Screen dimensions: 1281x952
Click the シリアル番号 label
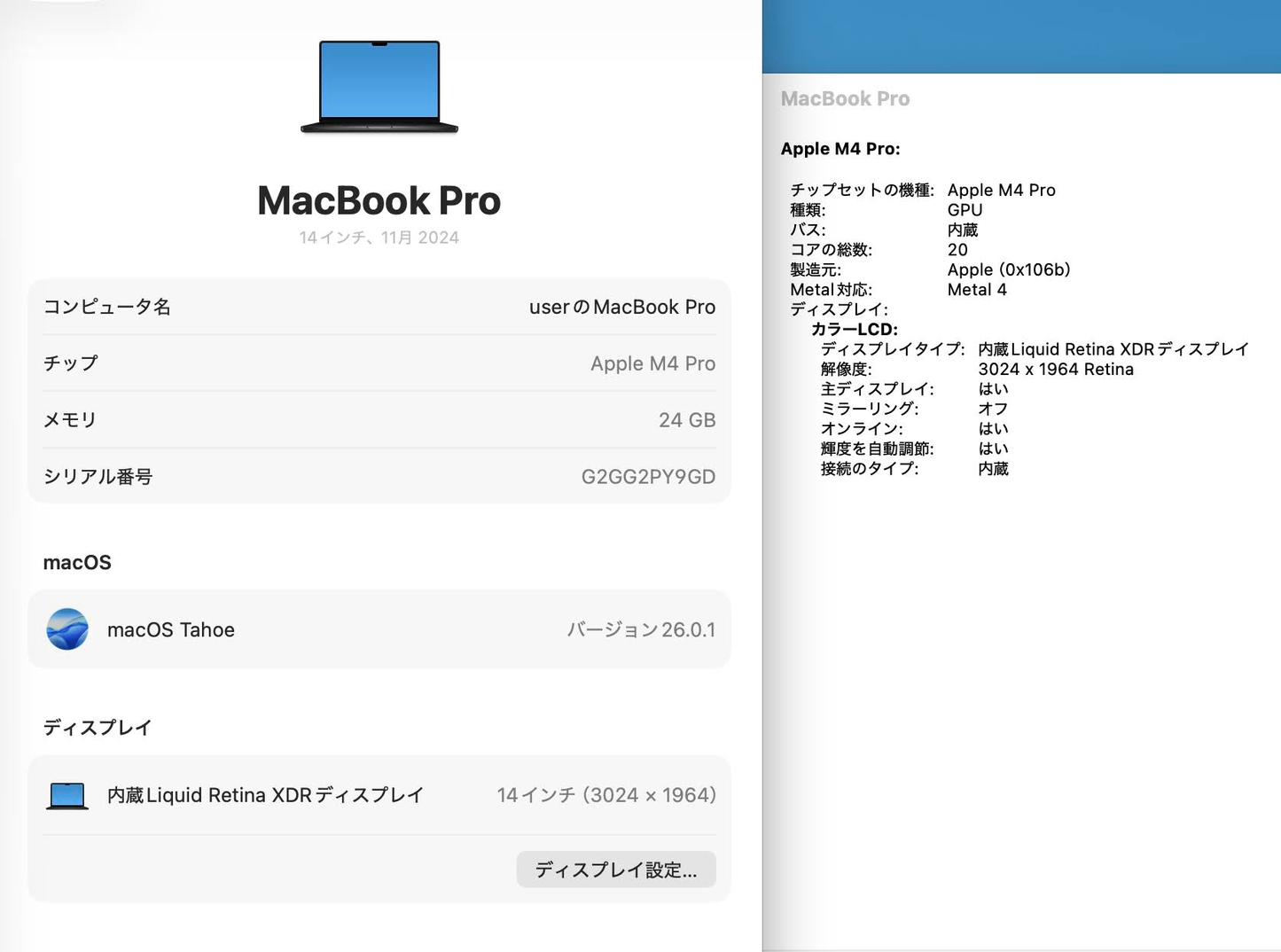(x=98, y=477)
